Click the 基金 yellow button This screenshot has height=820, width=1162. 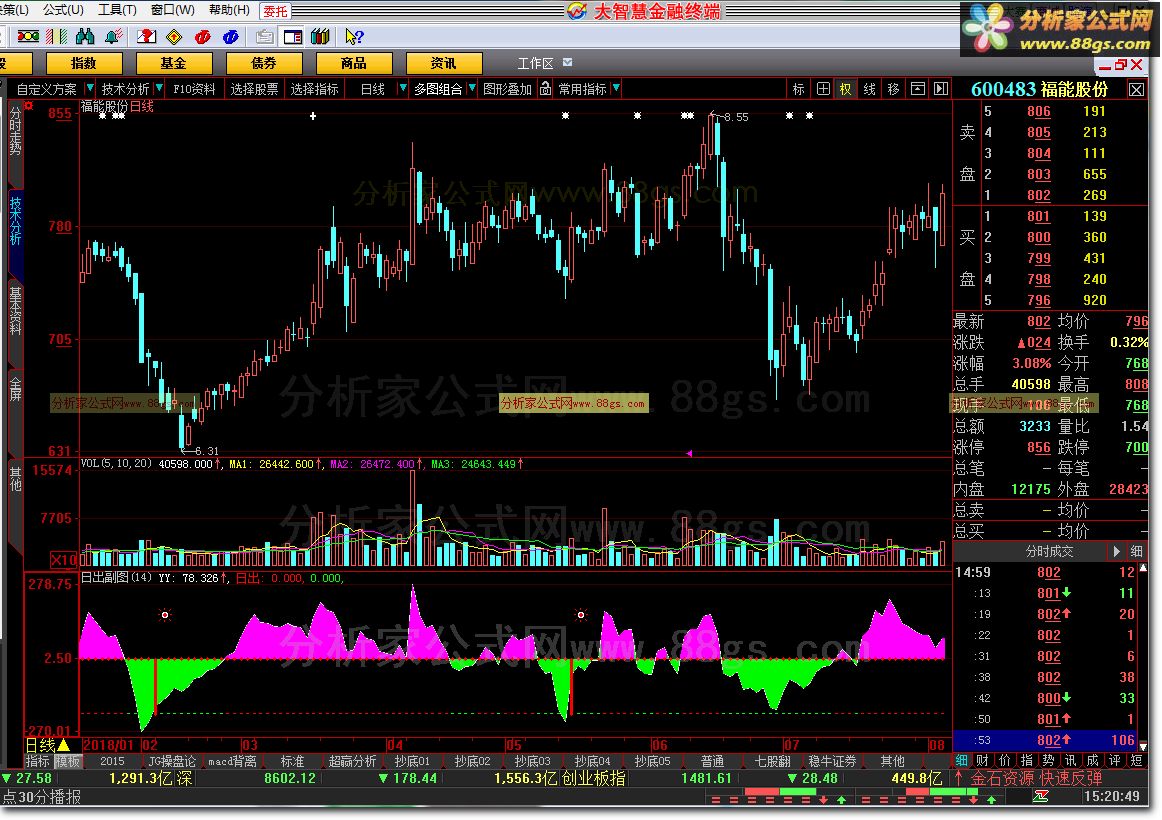point(173,63)
